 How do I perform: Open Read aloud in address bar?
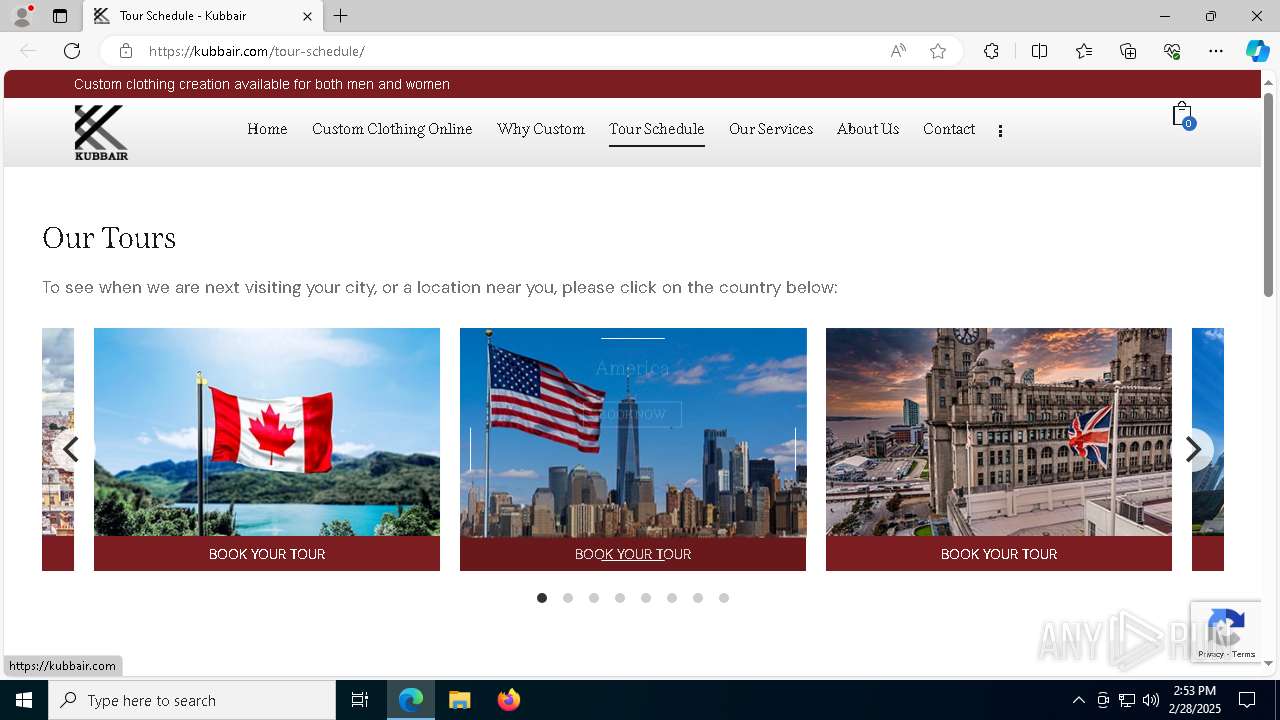pyautogui.click(x=898, y=51)
